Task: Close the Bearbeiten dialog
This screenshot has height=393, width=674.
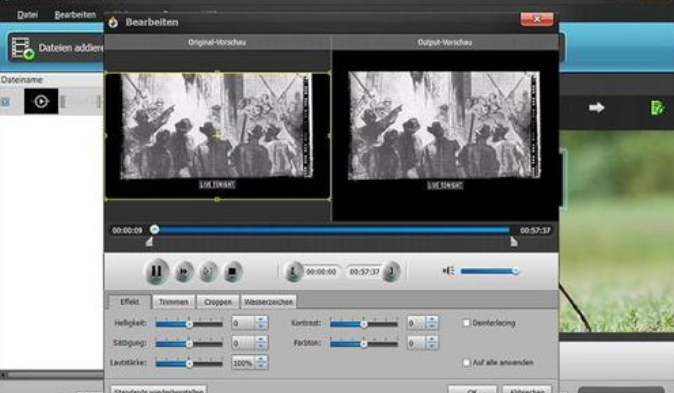Action: 536,19
